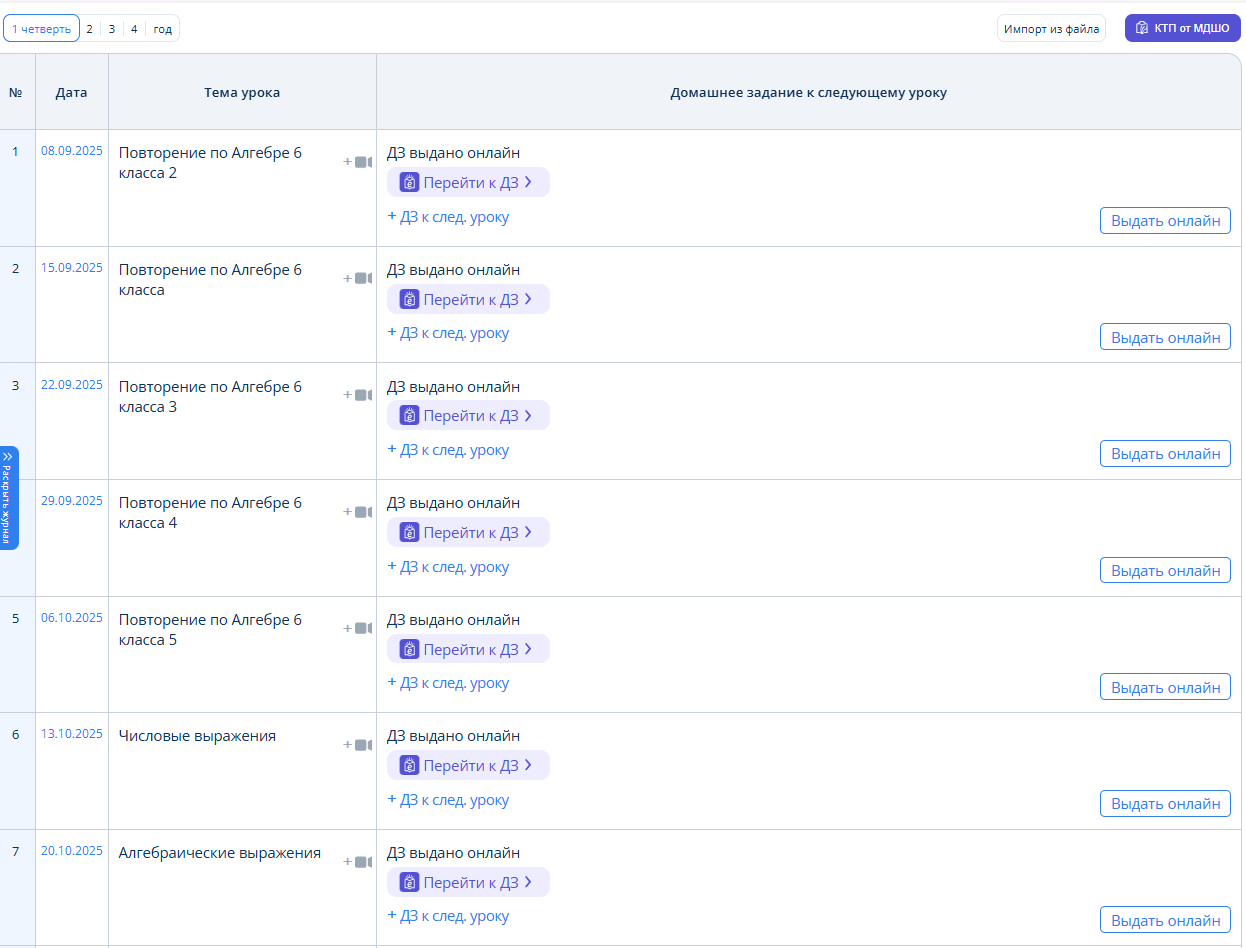Image resolution: width=1246 pixels, height=948 pixels.
Task: Click video icon next to Числовые выражения
Action: 358,745
